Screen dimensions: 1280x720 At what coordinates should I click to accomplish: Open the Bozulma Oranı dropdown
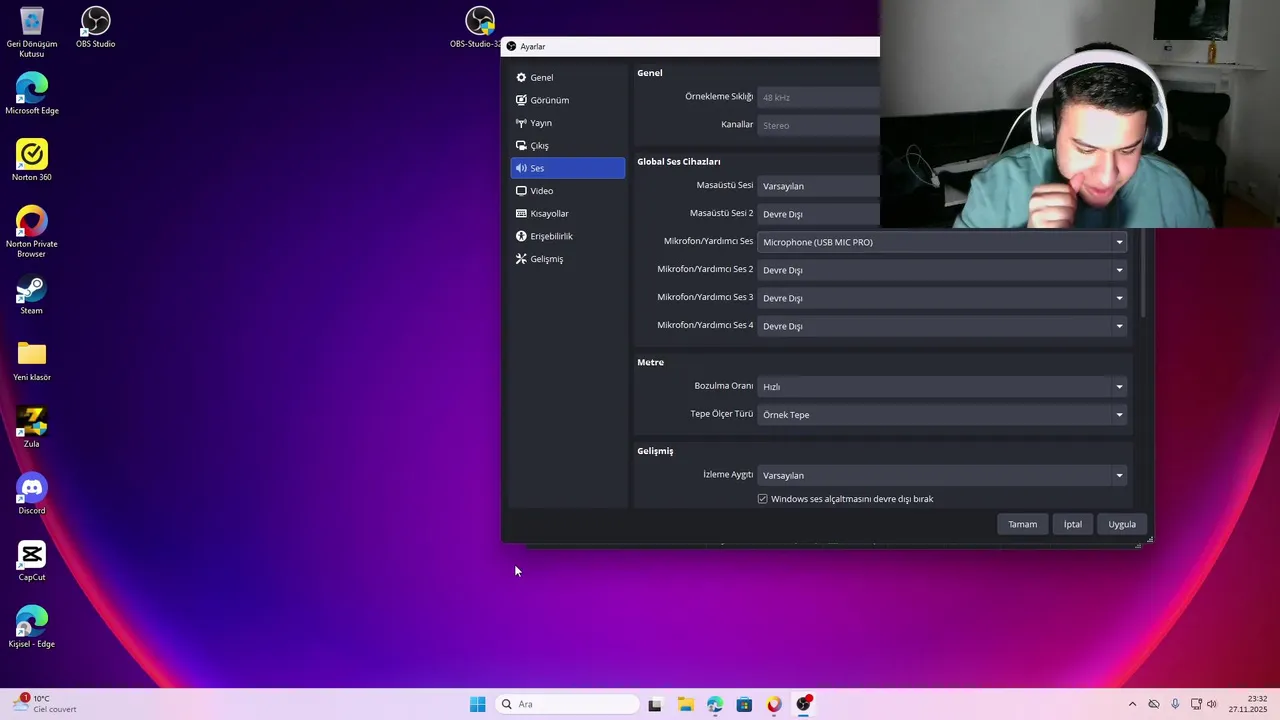[x=942, y=386]
